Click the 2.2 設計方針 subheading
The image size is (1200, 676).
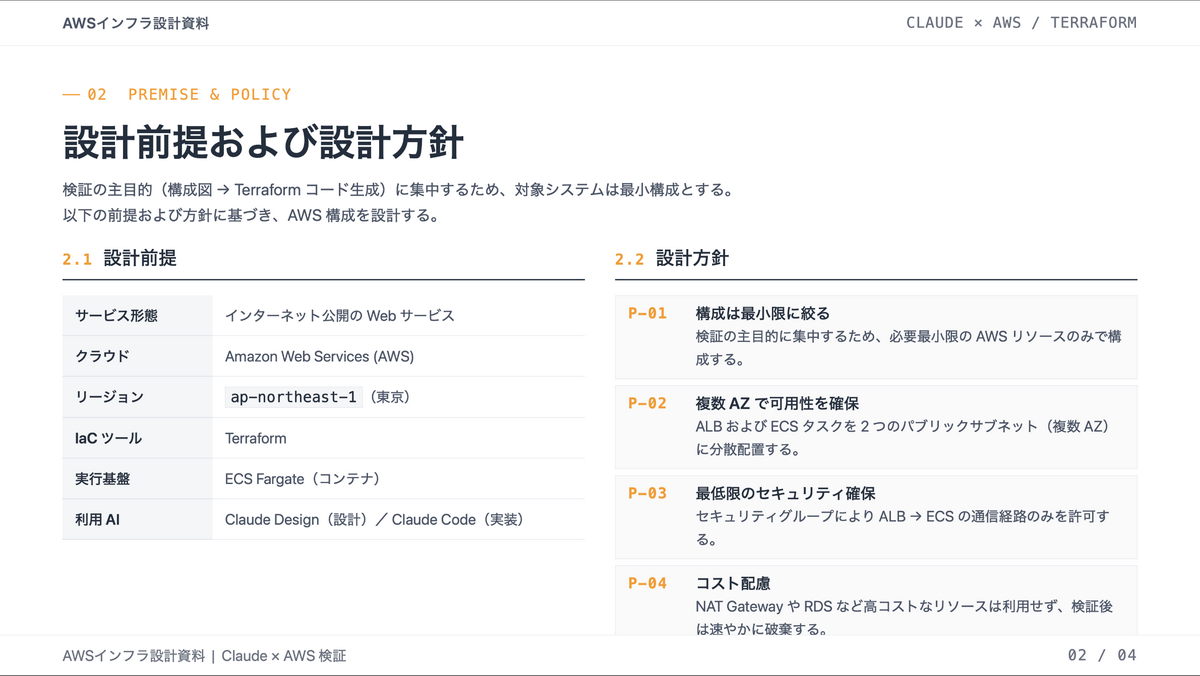pyautogui.click(x=672, y=258)
